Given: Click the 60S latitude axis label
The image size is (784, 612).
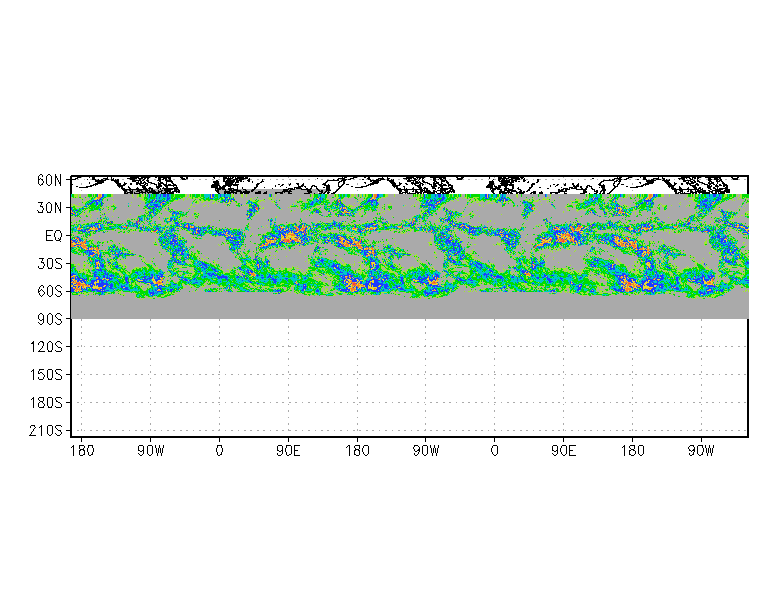Looking at the screenshot, I should (50, 291).
